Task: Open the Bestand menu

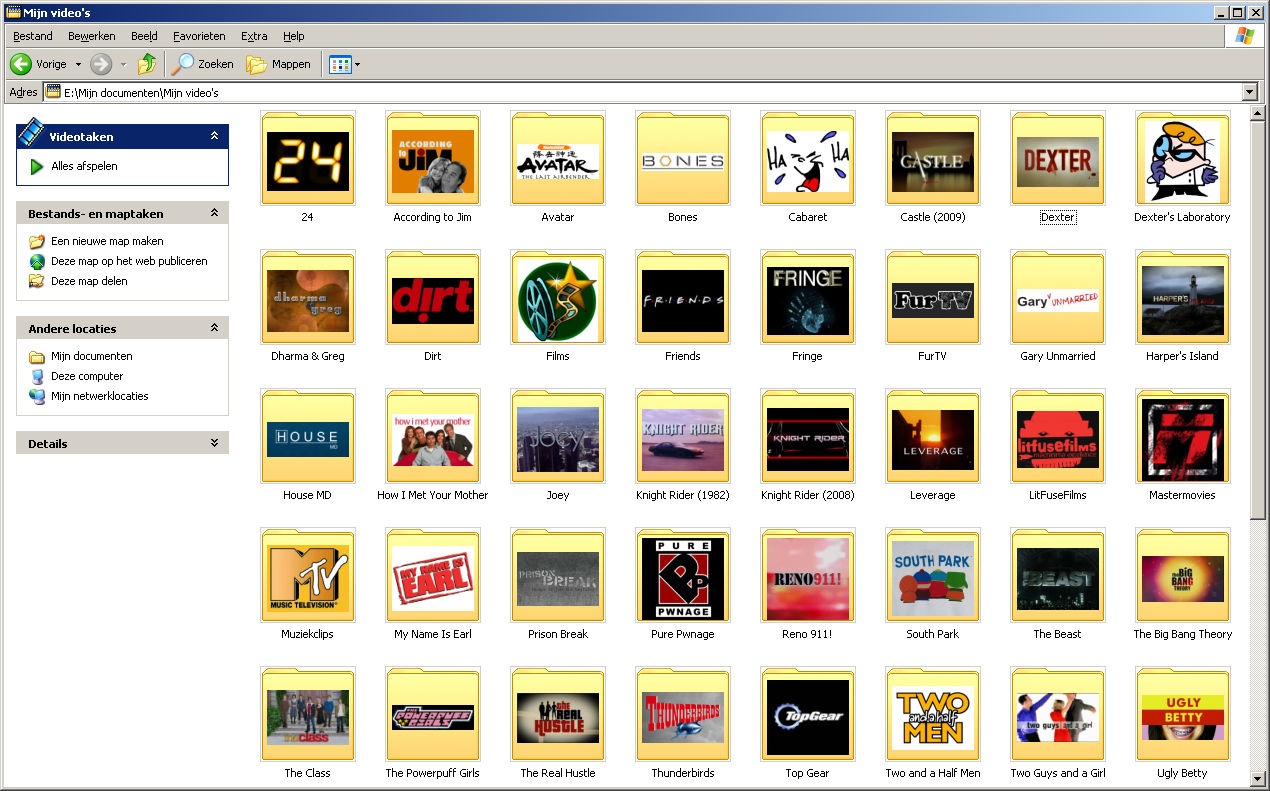Action: (33, 36)
